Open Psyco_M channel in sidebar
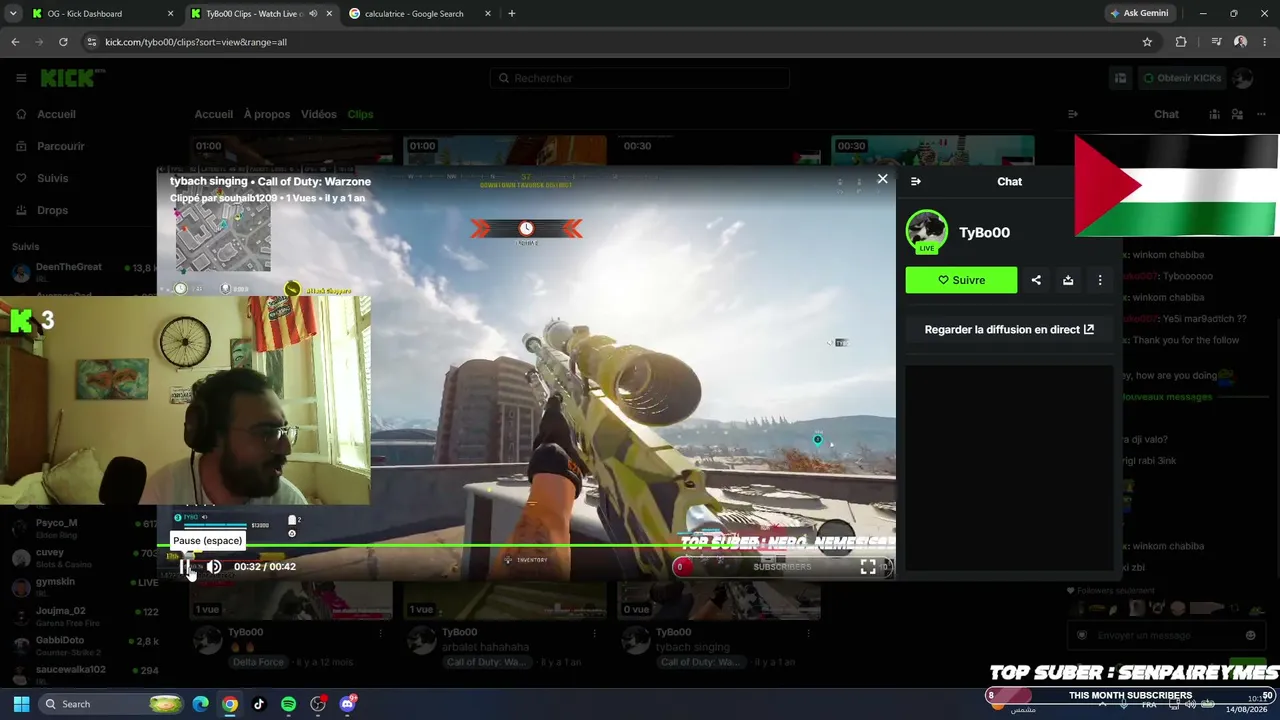The height and width of the screenshot is (720, 1280). 85,526
